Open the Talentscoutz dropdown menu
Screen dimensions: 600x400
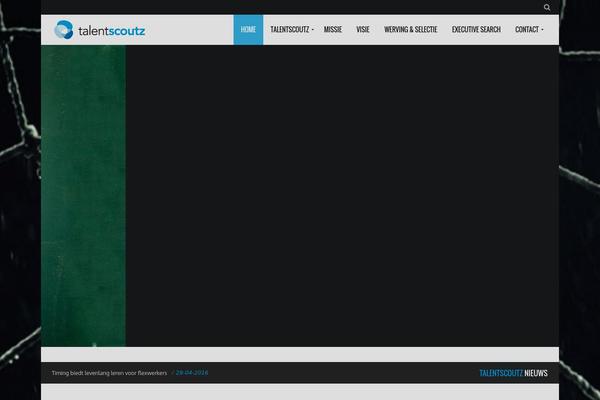point(292,29)
